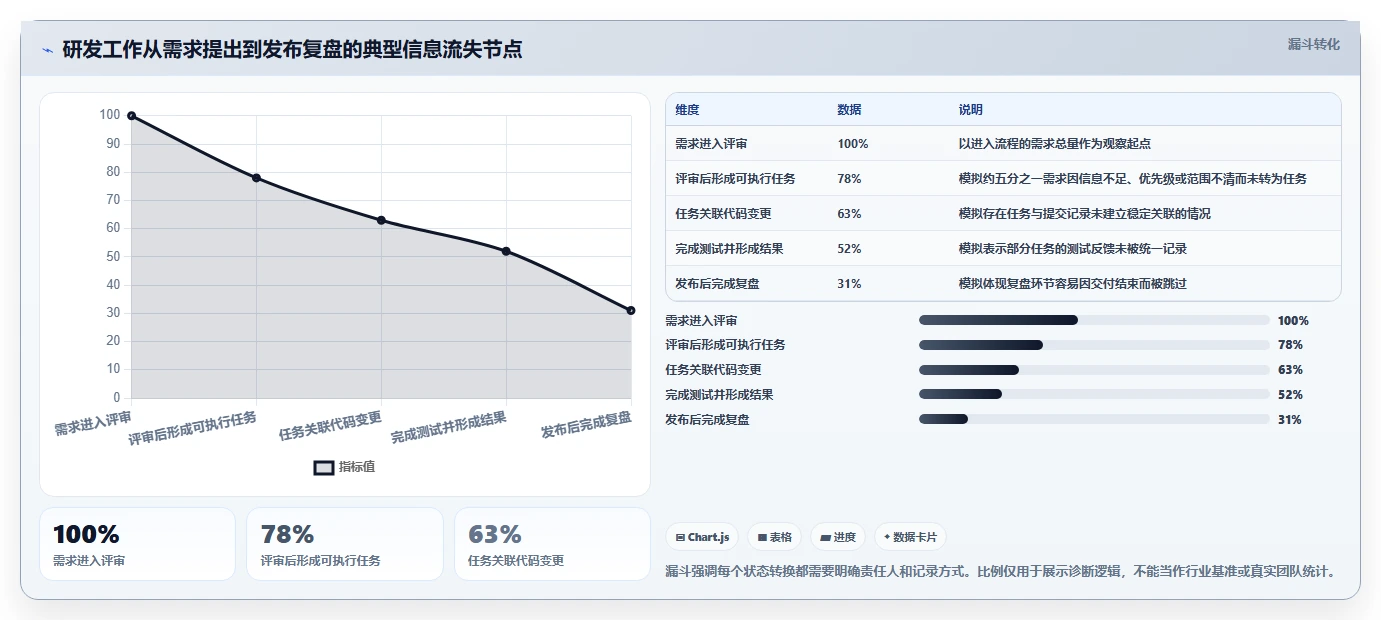1381x620 pixels.
Task: Click the 发布后完成复盘 progress bar at 31%
Action: (1094, 420)
